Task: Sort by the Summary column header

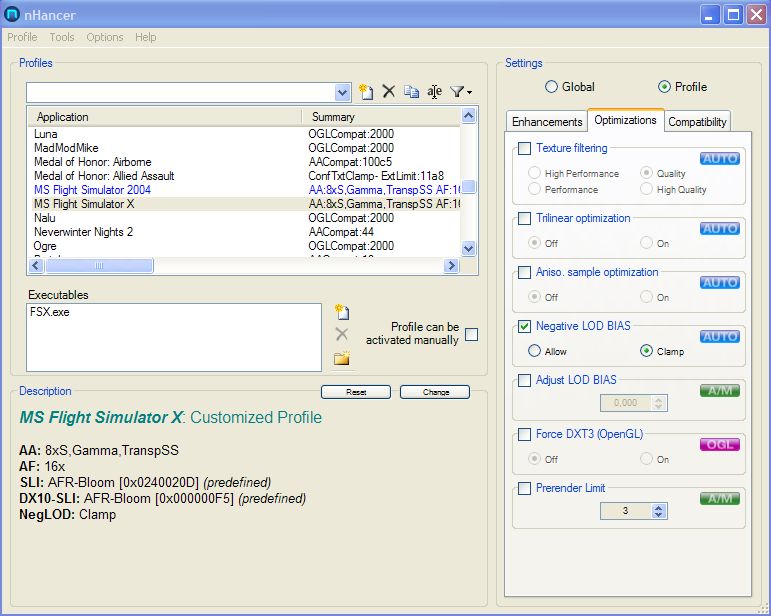Action: pos(381,117)
